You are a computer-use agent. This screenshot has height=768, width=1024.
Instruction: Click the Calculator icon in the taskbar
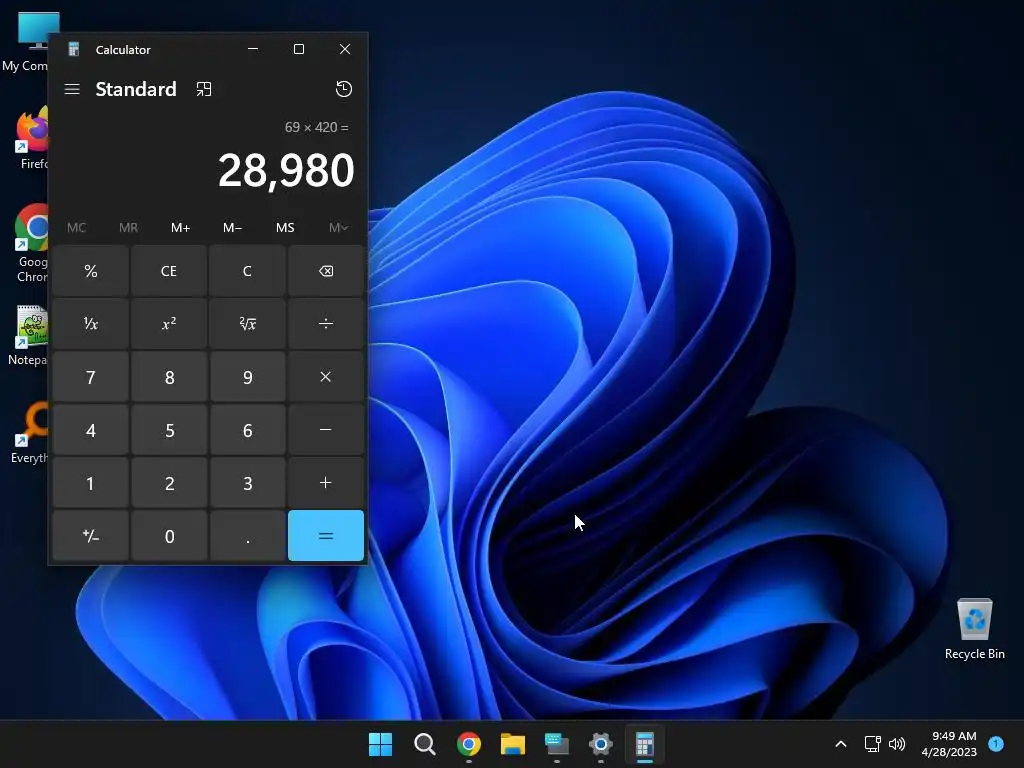pos(645,744)
